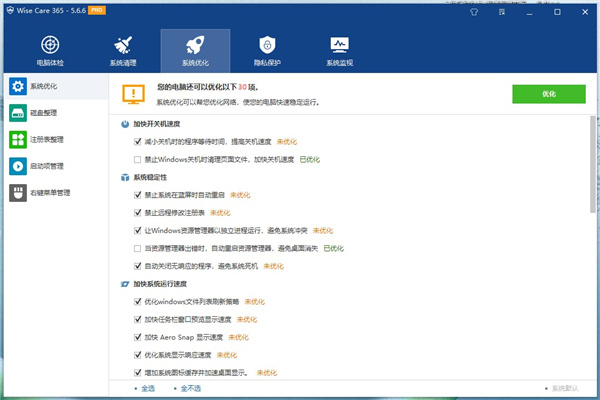Open the 系统清理 broom icon
This screenshot has height=400, width=600.
point(123,45)
